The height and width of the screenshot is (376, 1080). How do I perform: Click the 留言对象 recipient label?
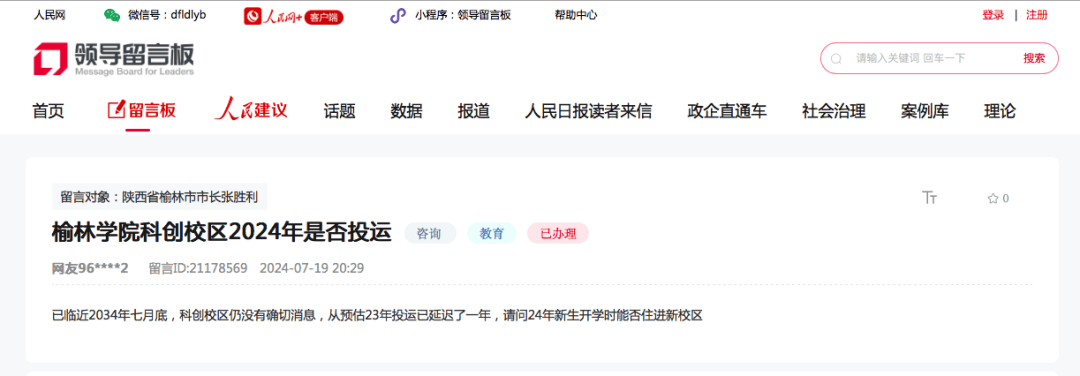click(x=160, y=197)
